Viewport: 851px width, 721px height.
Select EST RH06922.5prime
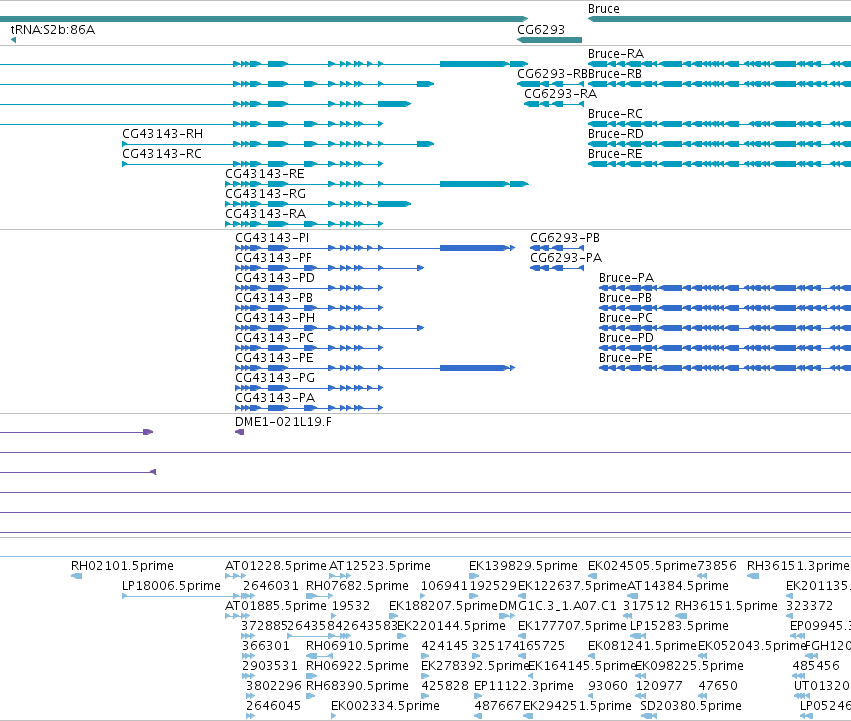[357, 667]
